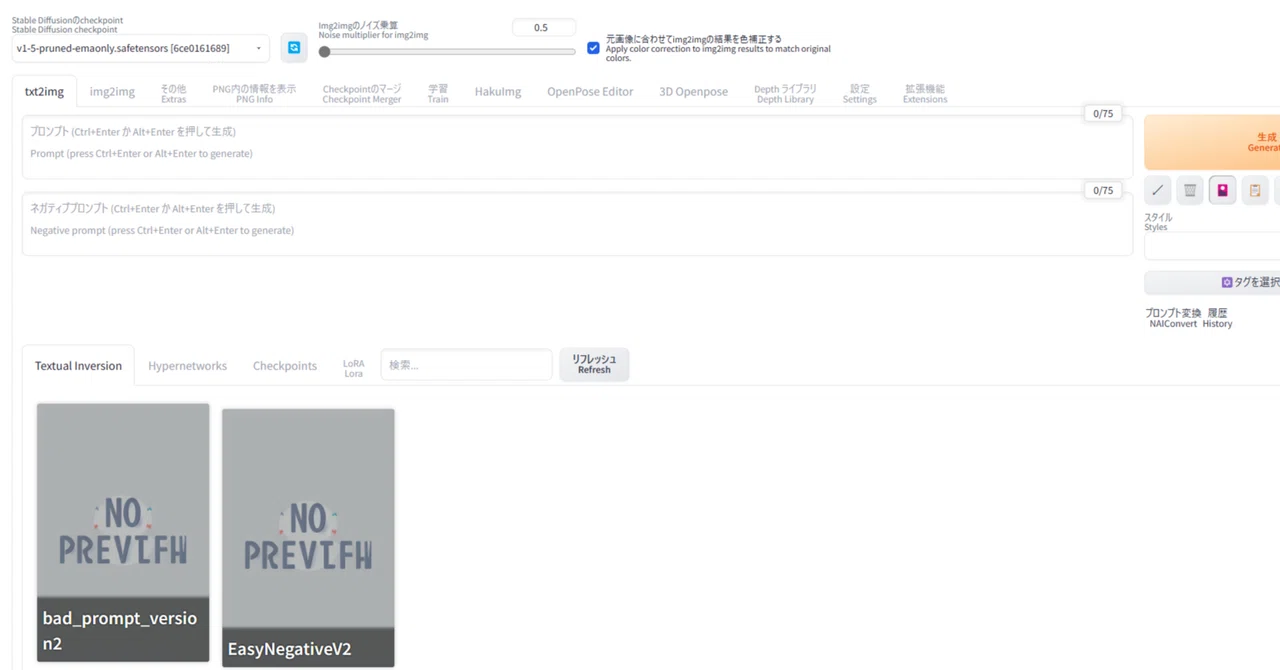Select the Hypernetworks tab
Viewport: 1280px width, 670px height.
click(188, 366)
